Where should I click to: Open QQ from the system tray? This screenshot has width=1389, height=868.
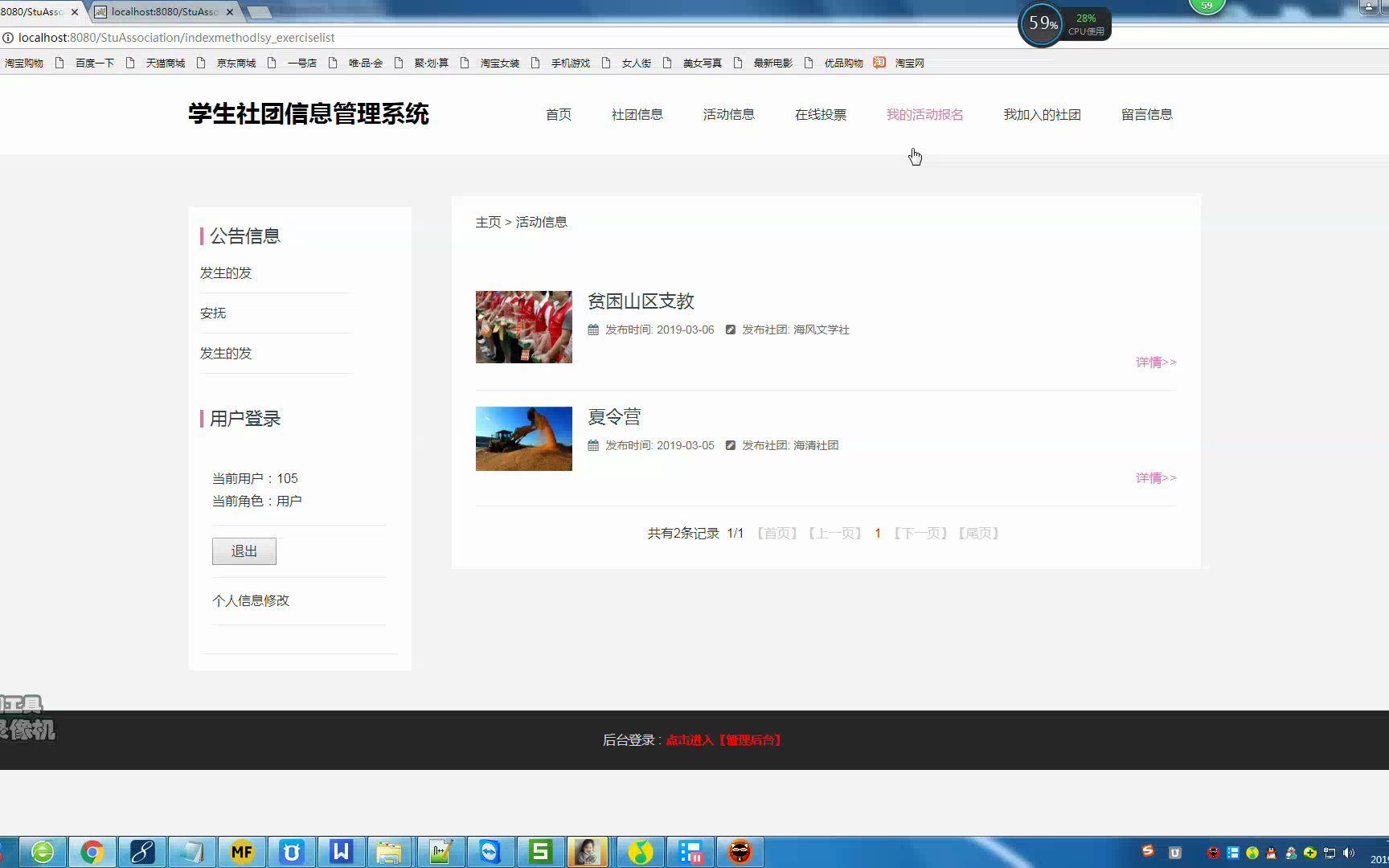pos(1271,854)
